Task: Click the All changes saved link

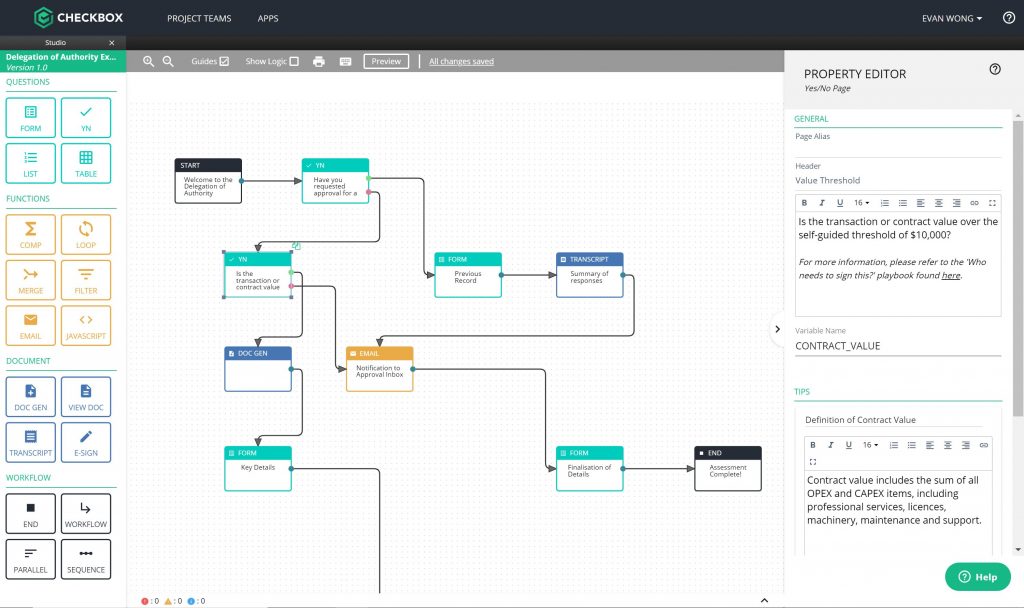Action: point(461,61)
